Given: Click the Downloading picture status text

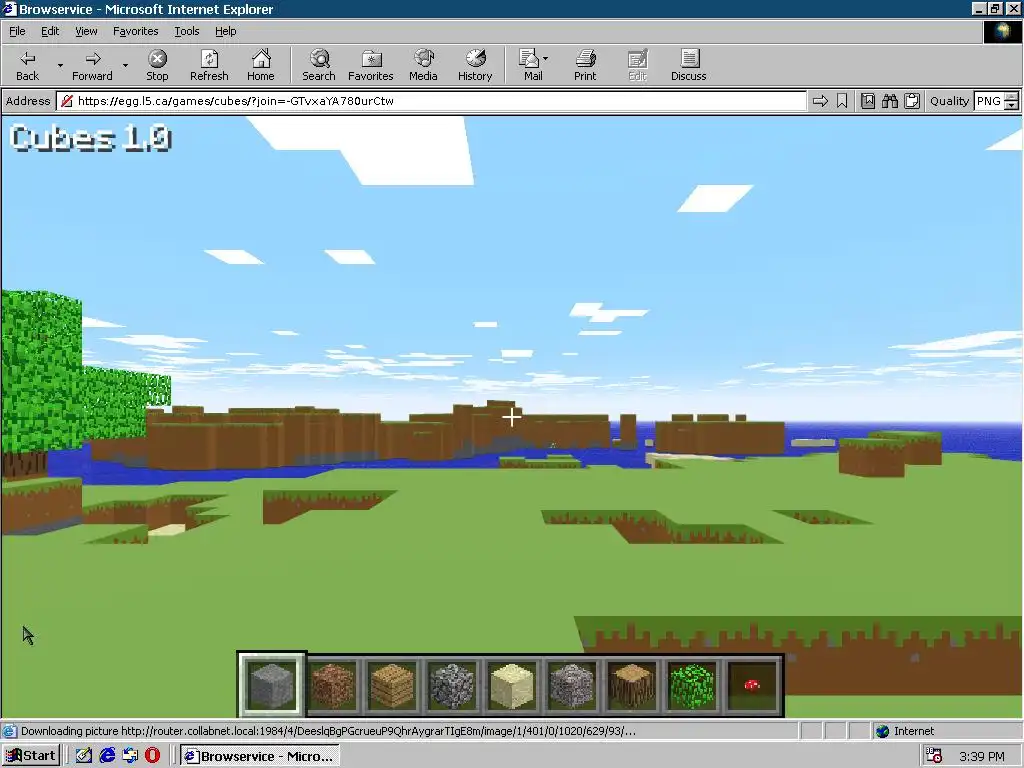Looking at the screenshot, I should [328, 731].
